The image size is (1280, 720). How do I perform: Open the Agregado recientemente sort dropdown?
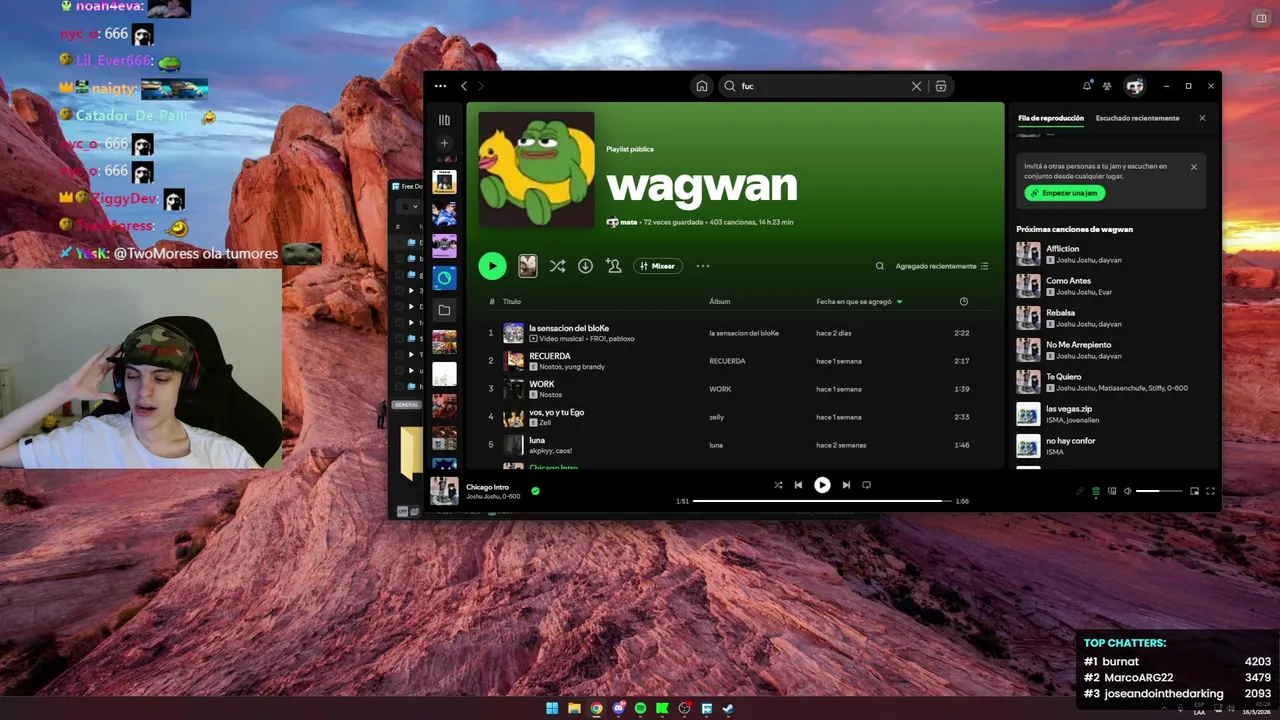tap(942, 266)
